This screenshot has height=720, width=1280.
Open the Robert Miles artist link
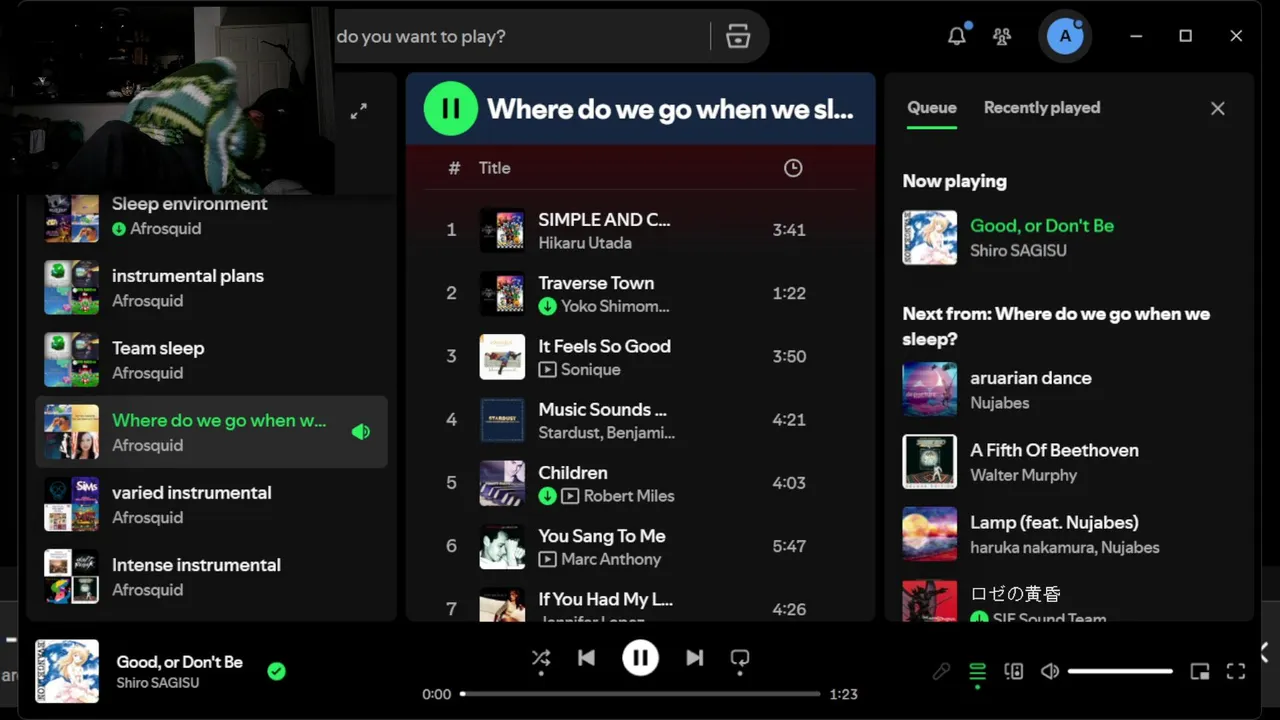629,496
